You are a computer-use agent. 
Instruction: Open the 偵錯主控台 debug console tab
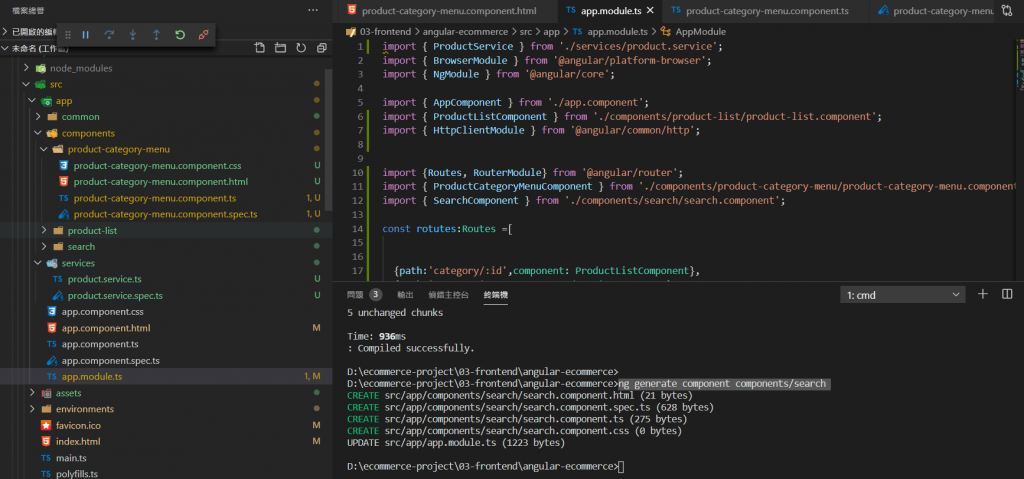449,295
